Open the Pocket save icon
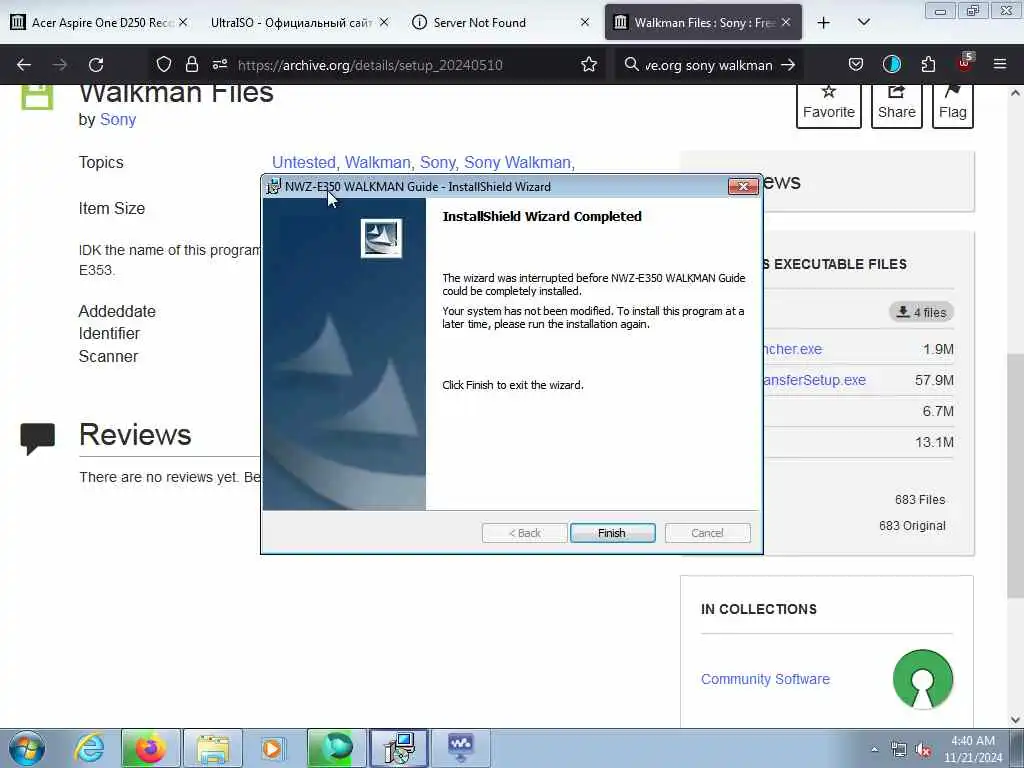 [x=856, y=64]
